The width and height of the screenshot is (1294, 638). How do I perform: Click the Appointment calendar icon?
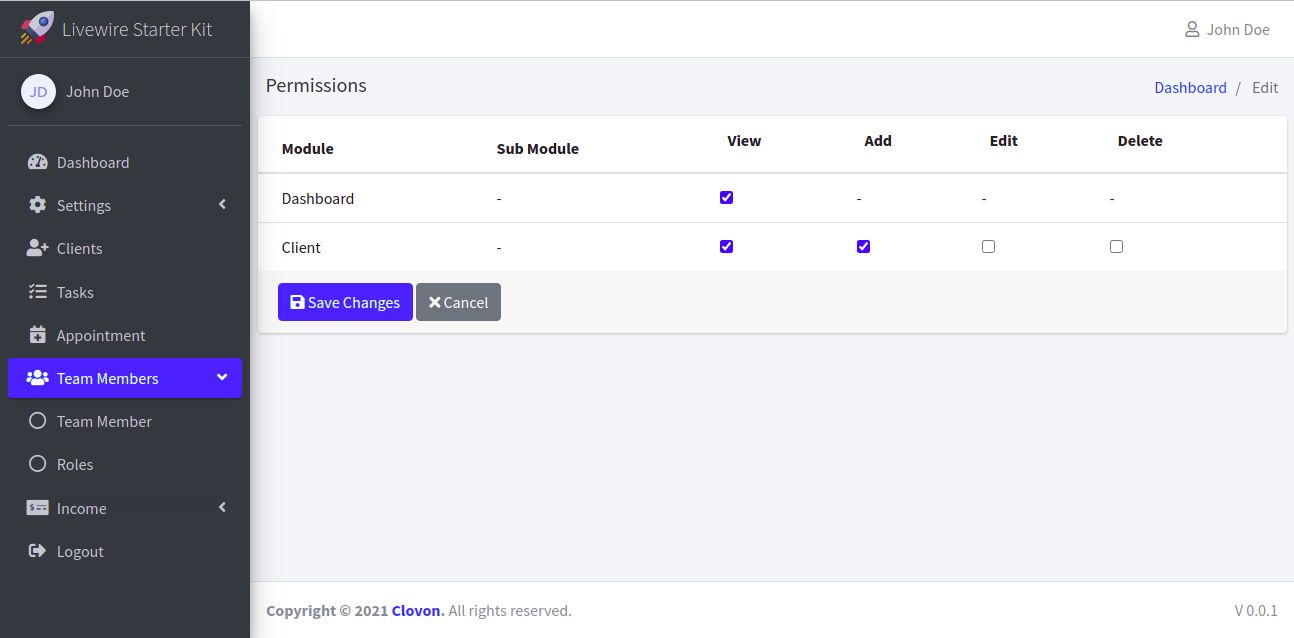click(38, 335)
